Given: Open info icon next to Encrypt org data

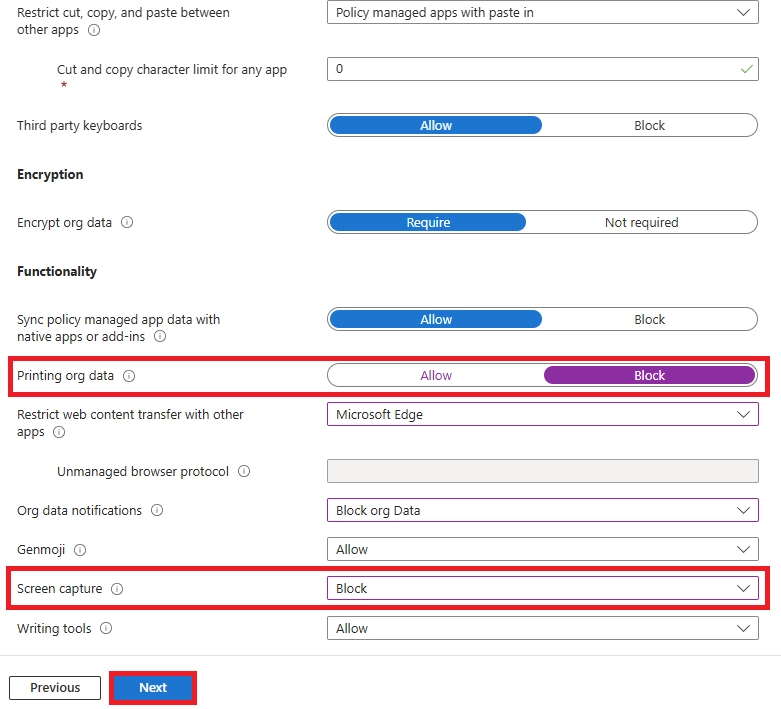Looking at the screenshot, I should (127, 222).
